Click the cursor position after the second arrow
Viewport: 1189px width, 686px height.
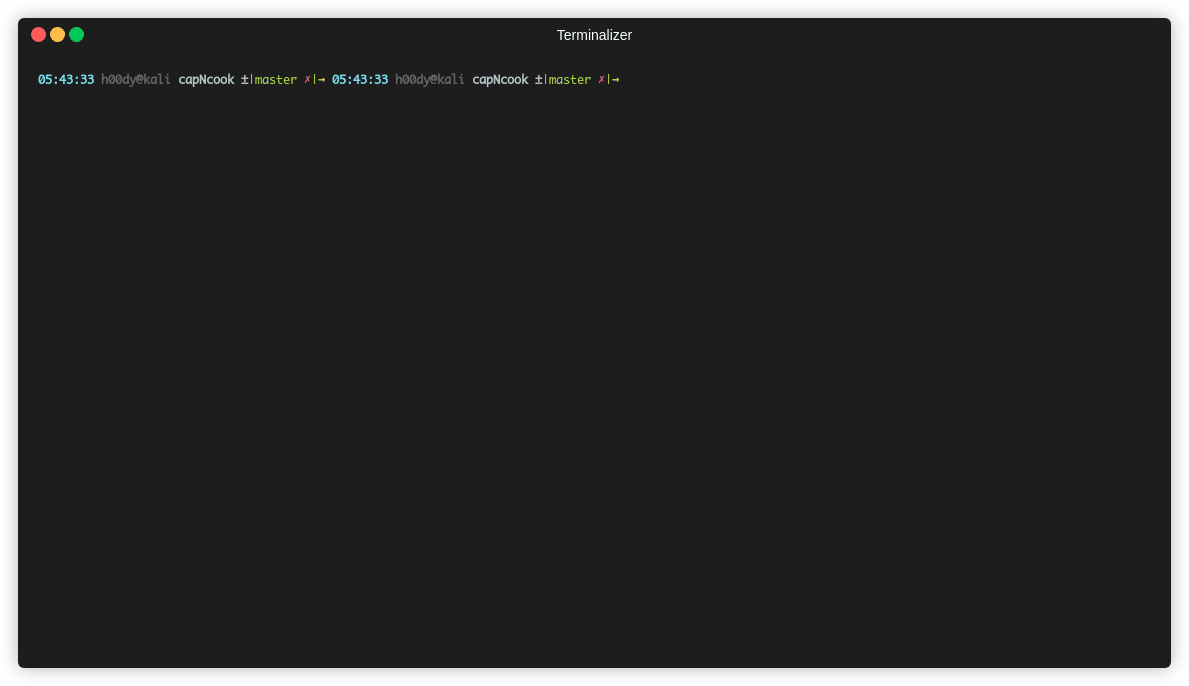[x=630, y=79]
